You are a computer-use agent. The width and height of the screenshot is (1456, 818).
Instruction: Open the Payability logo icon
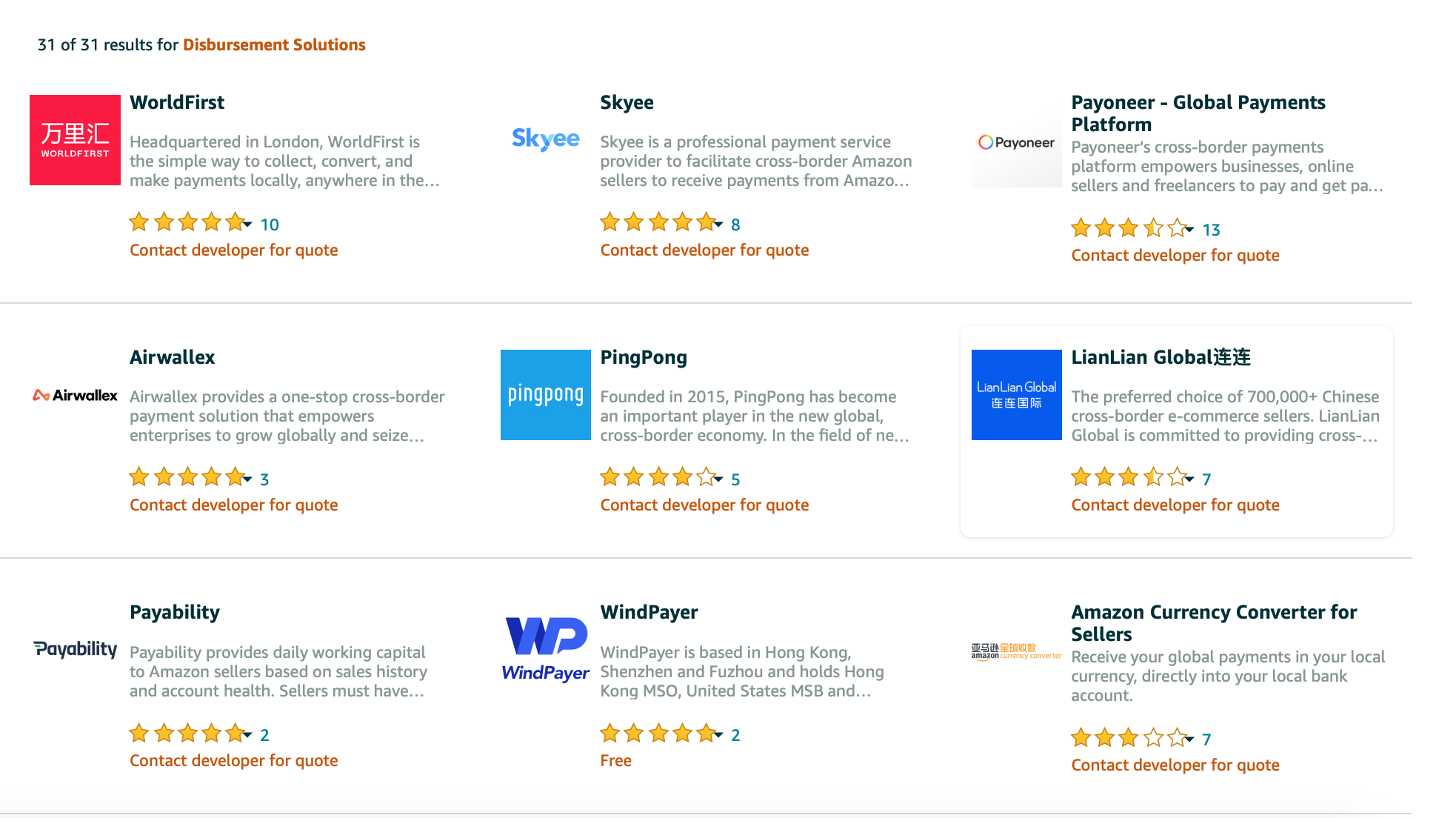click(x=75, y=649)
